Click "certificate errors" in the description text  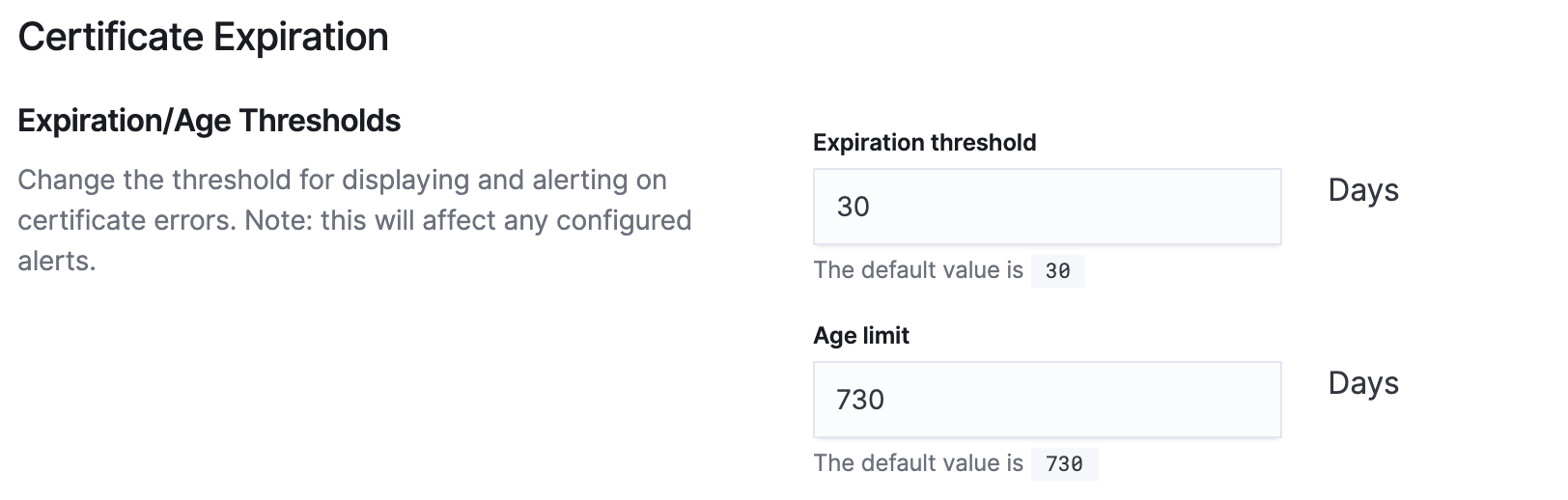click(x=126, y=221)
